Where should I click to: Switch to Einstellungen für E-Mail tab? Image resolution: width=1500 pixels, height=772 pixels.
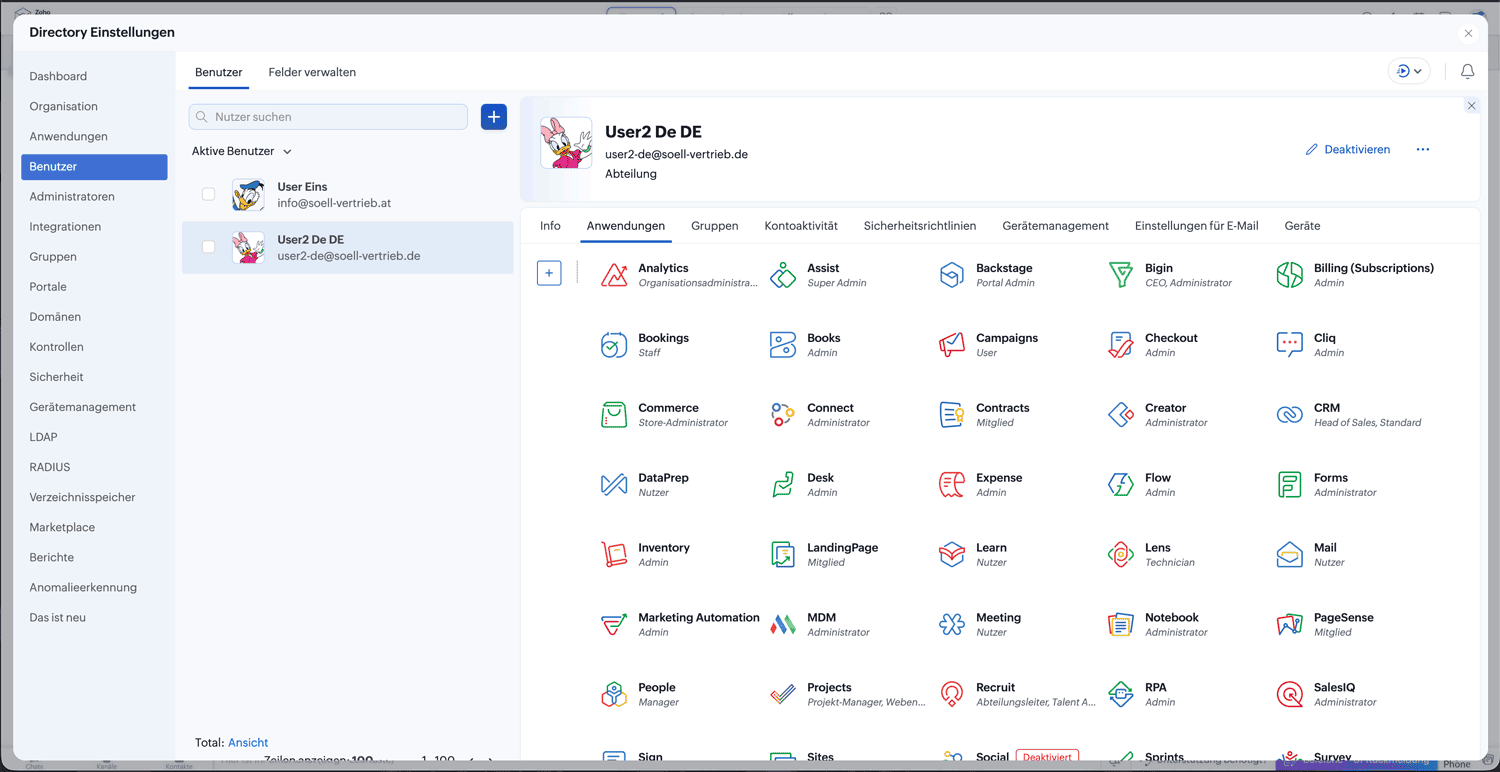click(x=1196, y=226)
